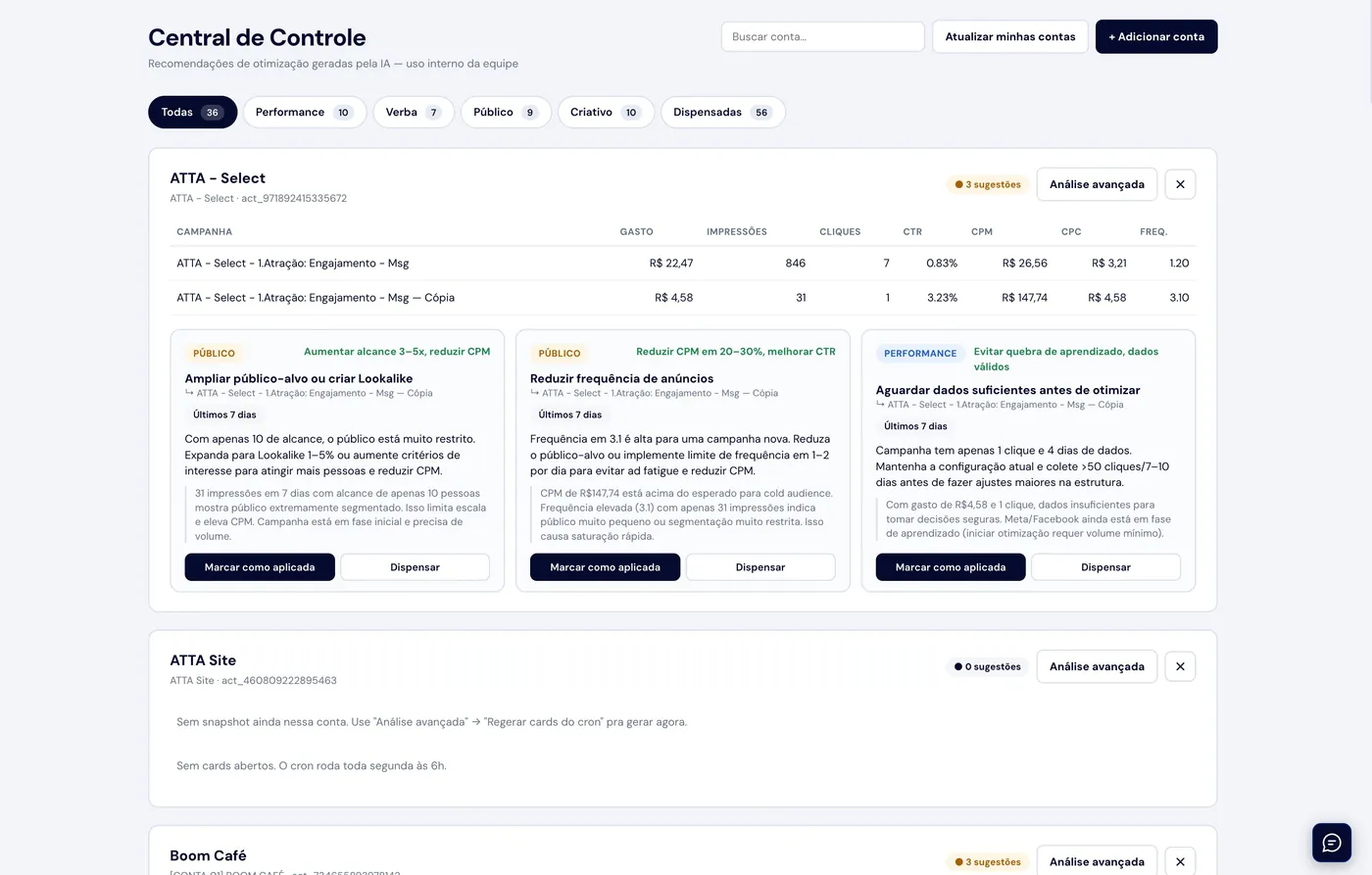Click the Adicionar conta button

(1156, 36)
